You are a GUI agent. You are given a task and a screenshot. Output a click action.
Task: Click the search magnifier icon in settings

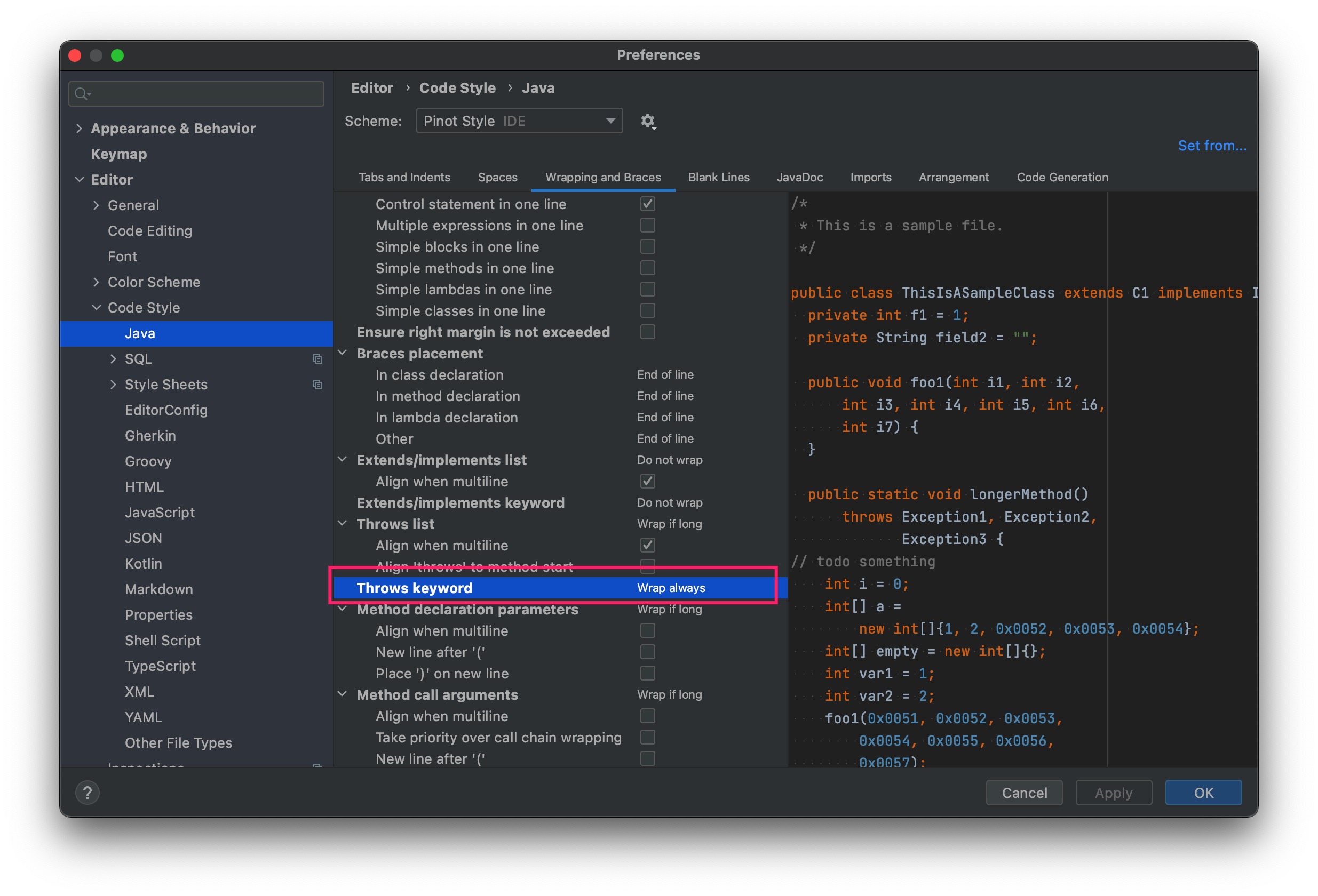82,94
